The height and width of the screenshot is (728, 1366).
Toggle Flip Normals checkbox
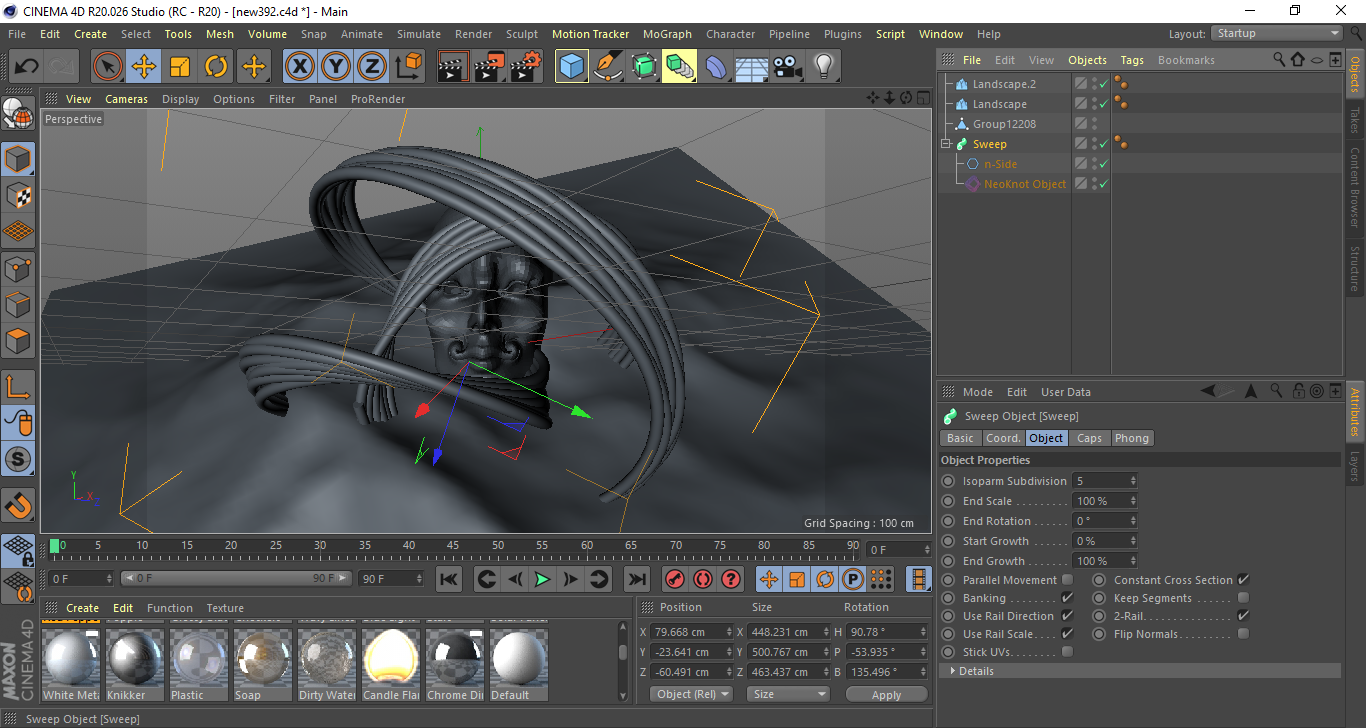(1244, 634)
